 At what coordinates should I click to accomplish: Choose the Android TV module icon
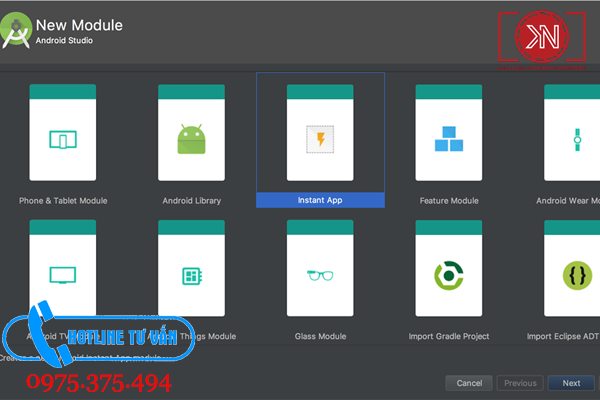[63, 275]
